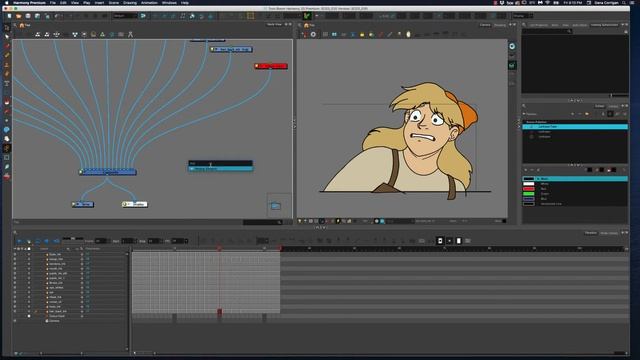Switch to the Timeline tab

[x=591, y=233]
